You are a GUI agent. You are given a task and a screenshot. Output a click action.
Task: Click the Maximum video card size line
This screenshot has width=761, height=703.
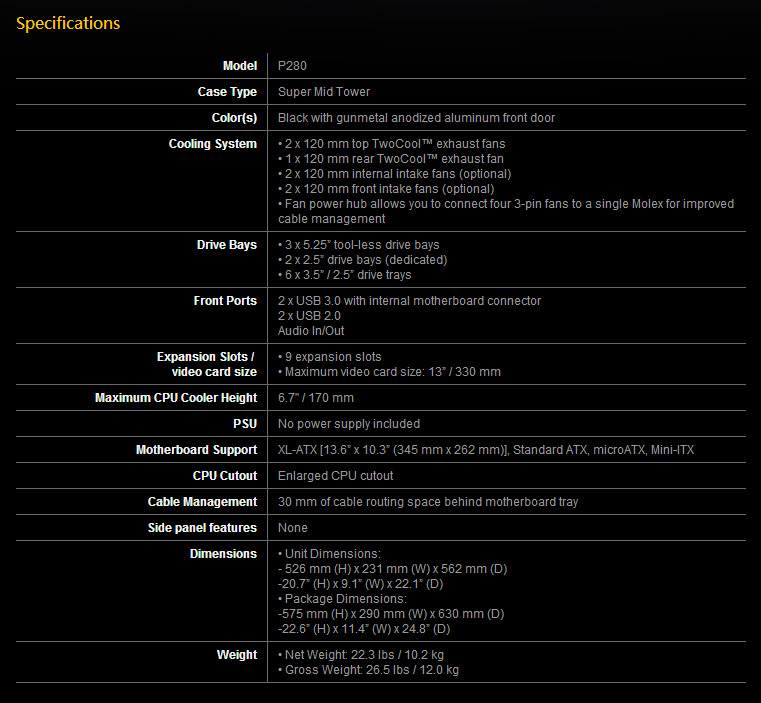pos(389,372)
